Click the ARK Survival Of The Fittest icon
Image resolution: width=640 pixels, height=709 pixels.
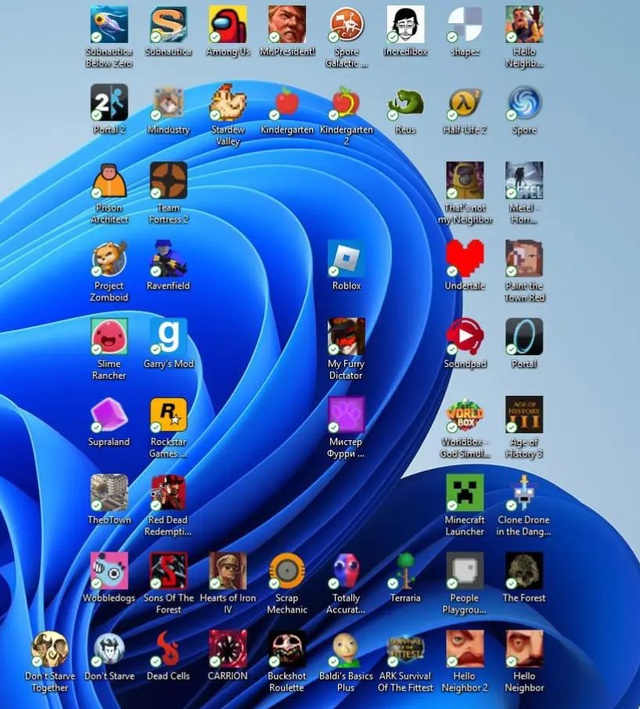(406, 649)
